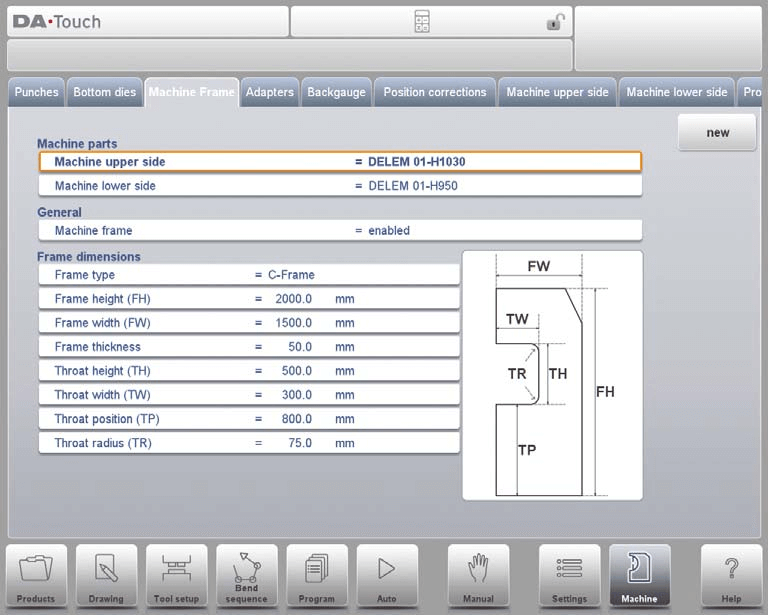
Task: Open the Bend sequence mode
Action: pyautogui.click(x=246, y=576)
